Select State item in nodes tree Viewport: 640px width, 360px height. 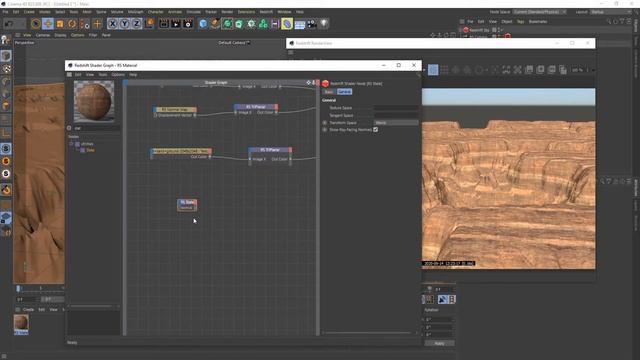pyautogui.click(x=90, y=150)
